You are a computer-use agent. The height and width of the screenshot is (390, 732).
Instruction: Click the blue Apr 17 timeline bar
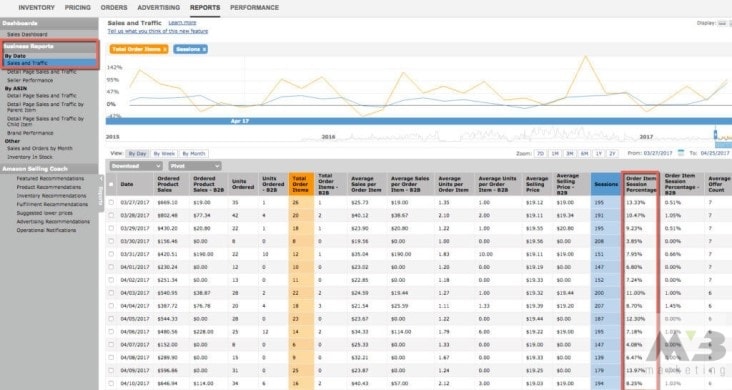click(x=419, y=121)
